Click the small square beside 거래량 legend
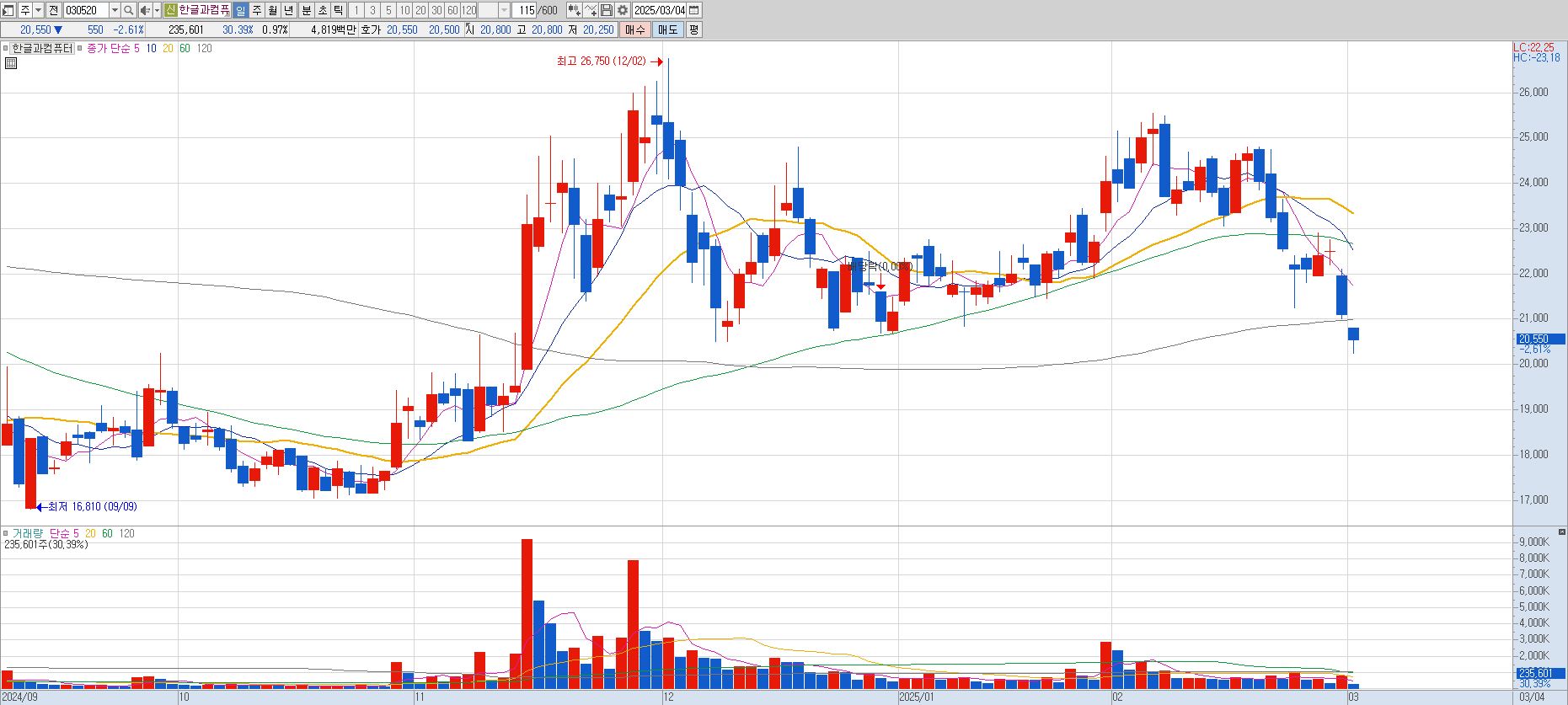Image resolution: width=1568 pixels, height=705 pixels. point(6,533)
